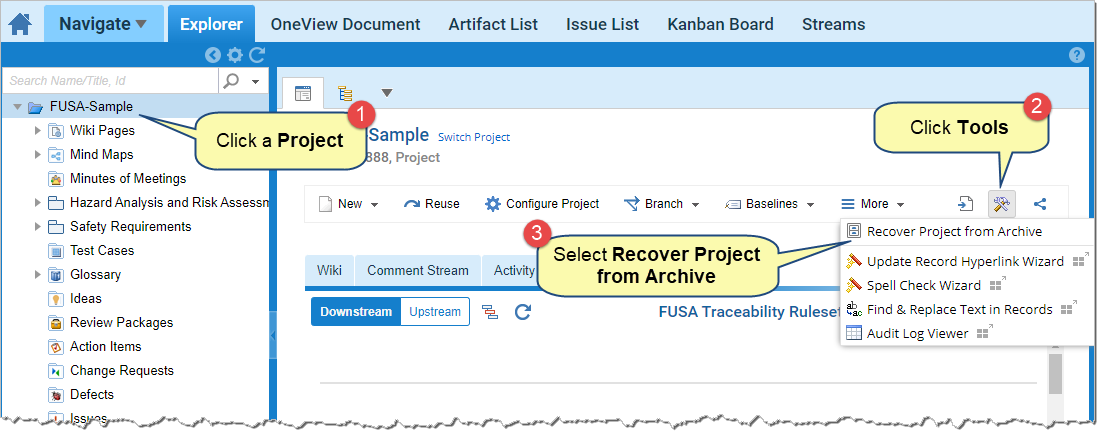
Task: Refresh the explorer tree panel
Action: click(257, 56)
